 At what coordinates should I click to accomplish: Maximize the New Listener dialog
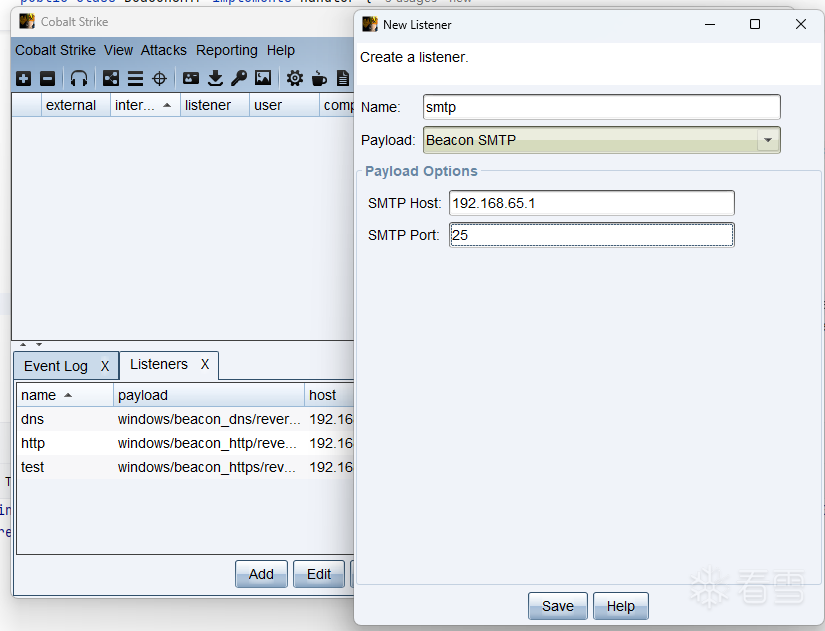[755, 24]
